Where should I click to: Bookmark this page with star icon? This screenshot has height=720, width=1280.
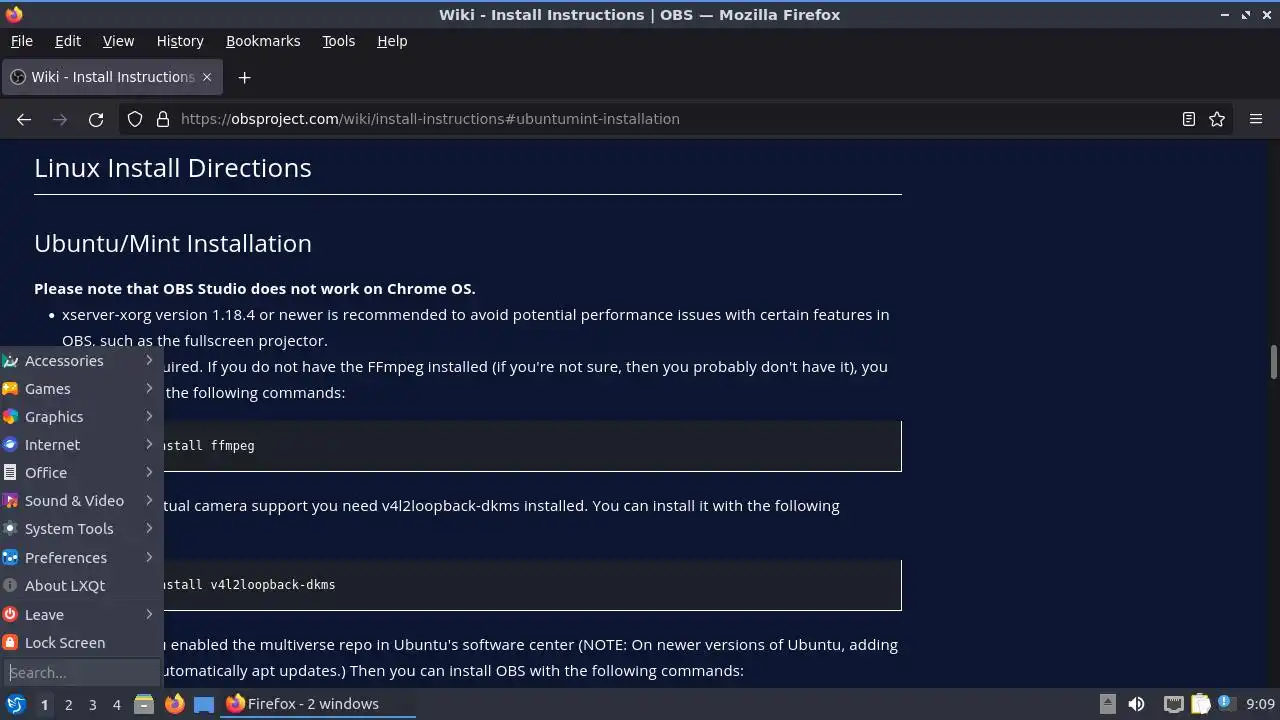[1217, 119]
